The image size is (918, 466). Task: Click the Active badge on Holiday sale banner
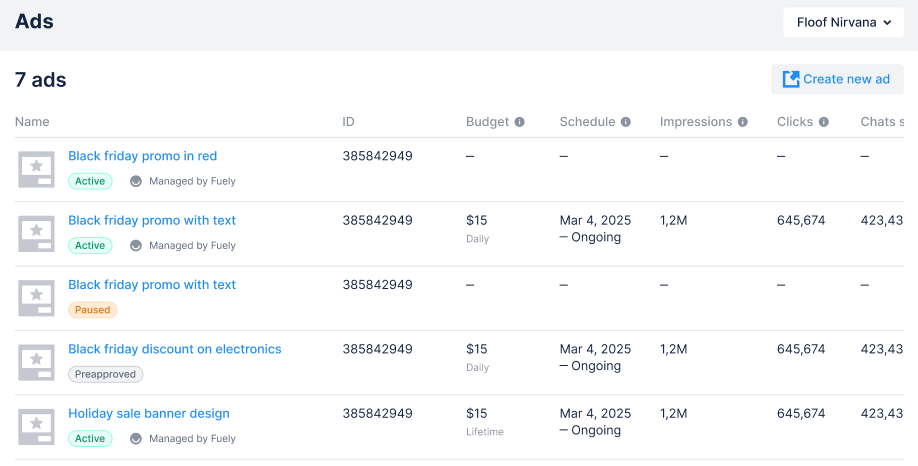pos(90,438)
